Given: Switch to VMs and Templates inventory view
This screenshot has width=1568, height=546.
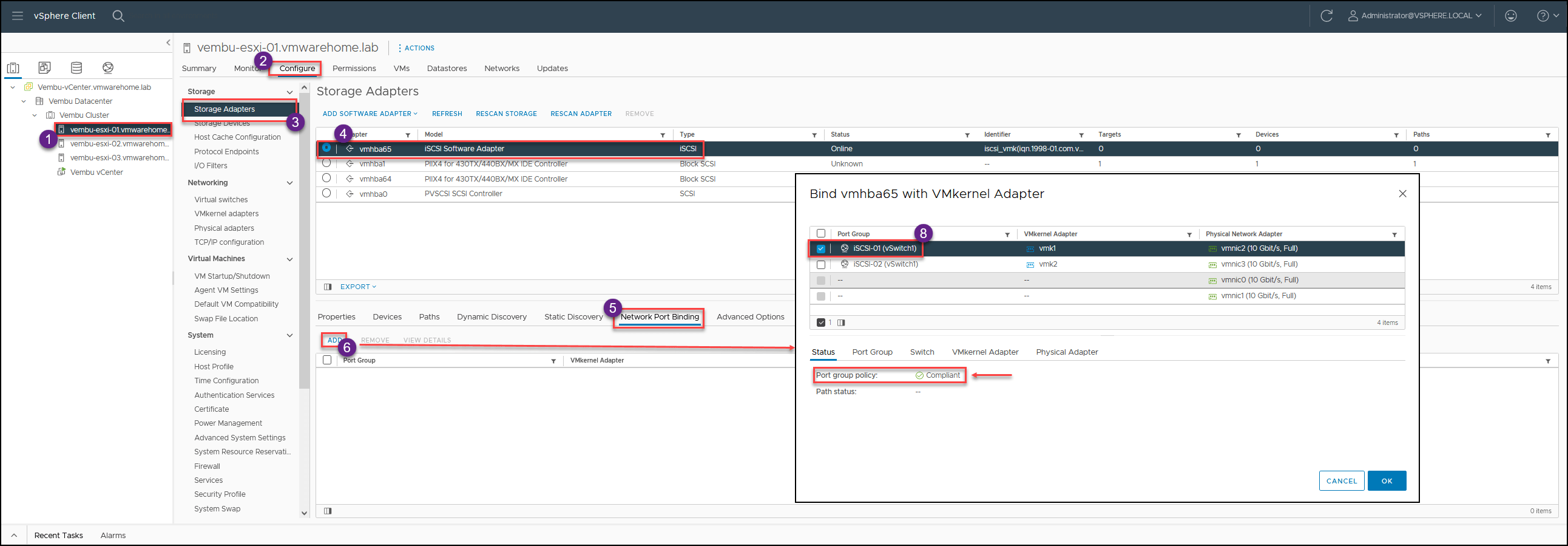Looking at the screenshot, I should 44,67.
